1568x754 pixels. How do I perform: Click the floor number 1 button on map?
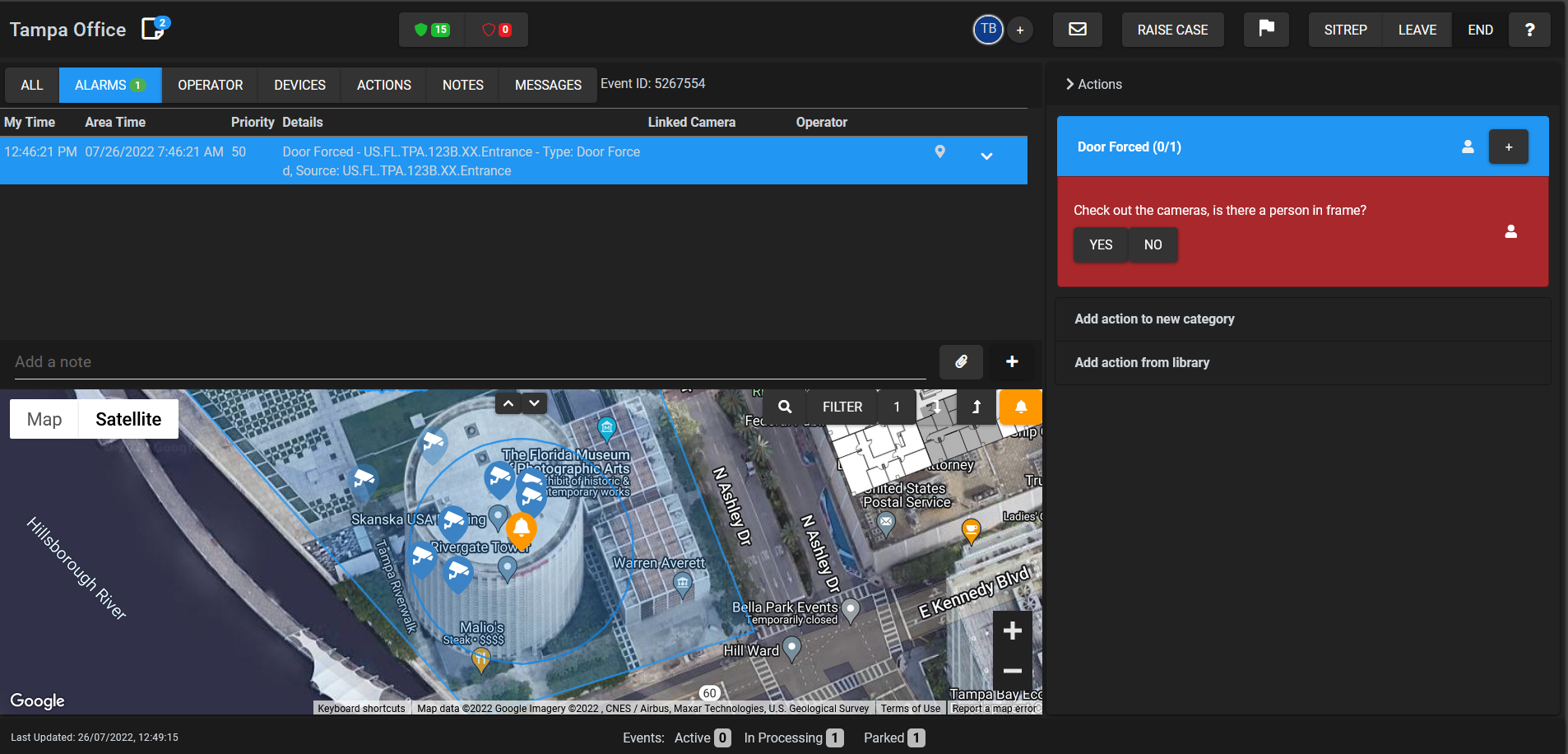click(x=897, y=407)
